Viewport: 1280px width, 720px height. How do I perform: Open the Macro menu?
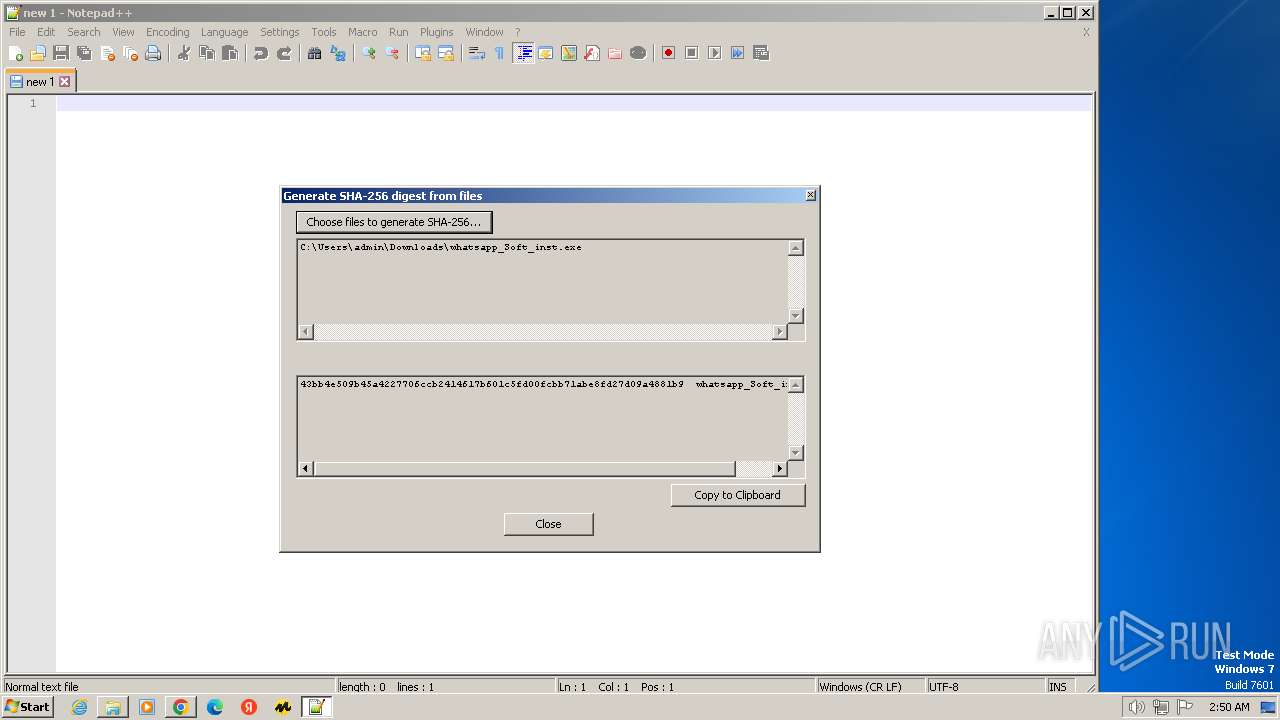point(362,32)
